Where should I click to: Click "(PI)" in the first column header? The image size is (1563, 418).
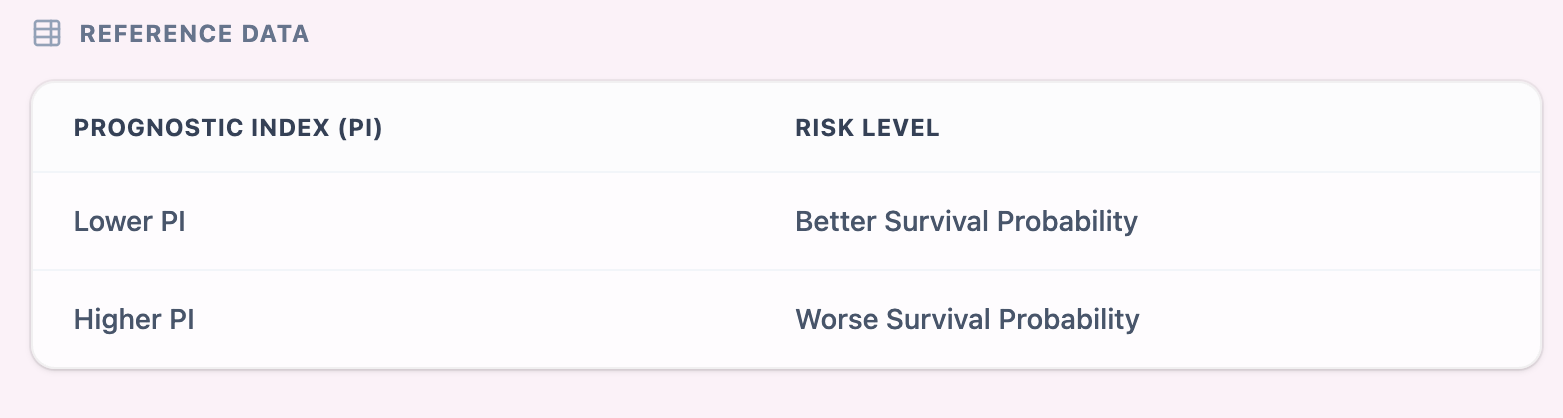[x=360, y=129]
